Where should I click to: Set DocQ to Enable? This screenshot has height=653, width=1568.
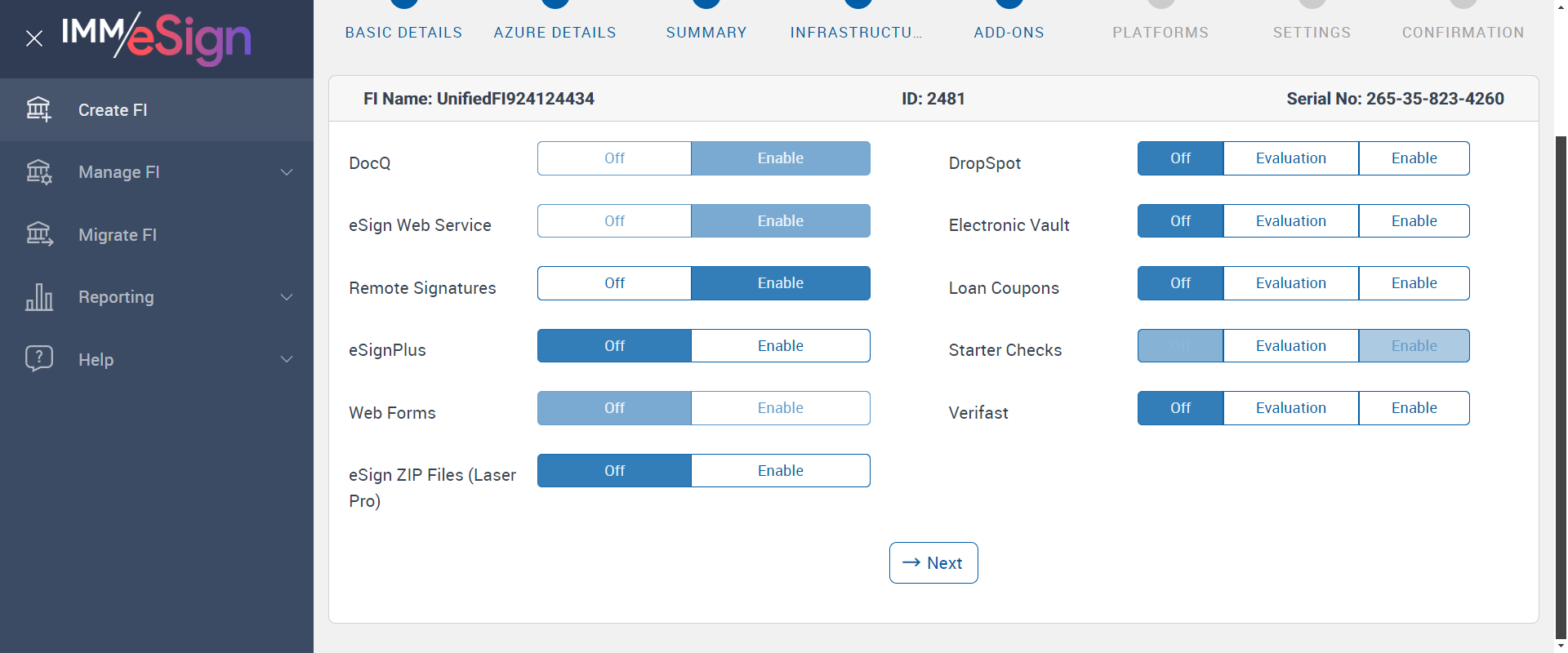coord(781,158)
